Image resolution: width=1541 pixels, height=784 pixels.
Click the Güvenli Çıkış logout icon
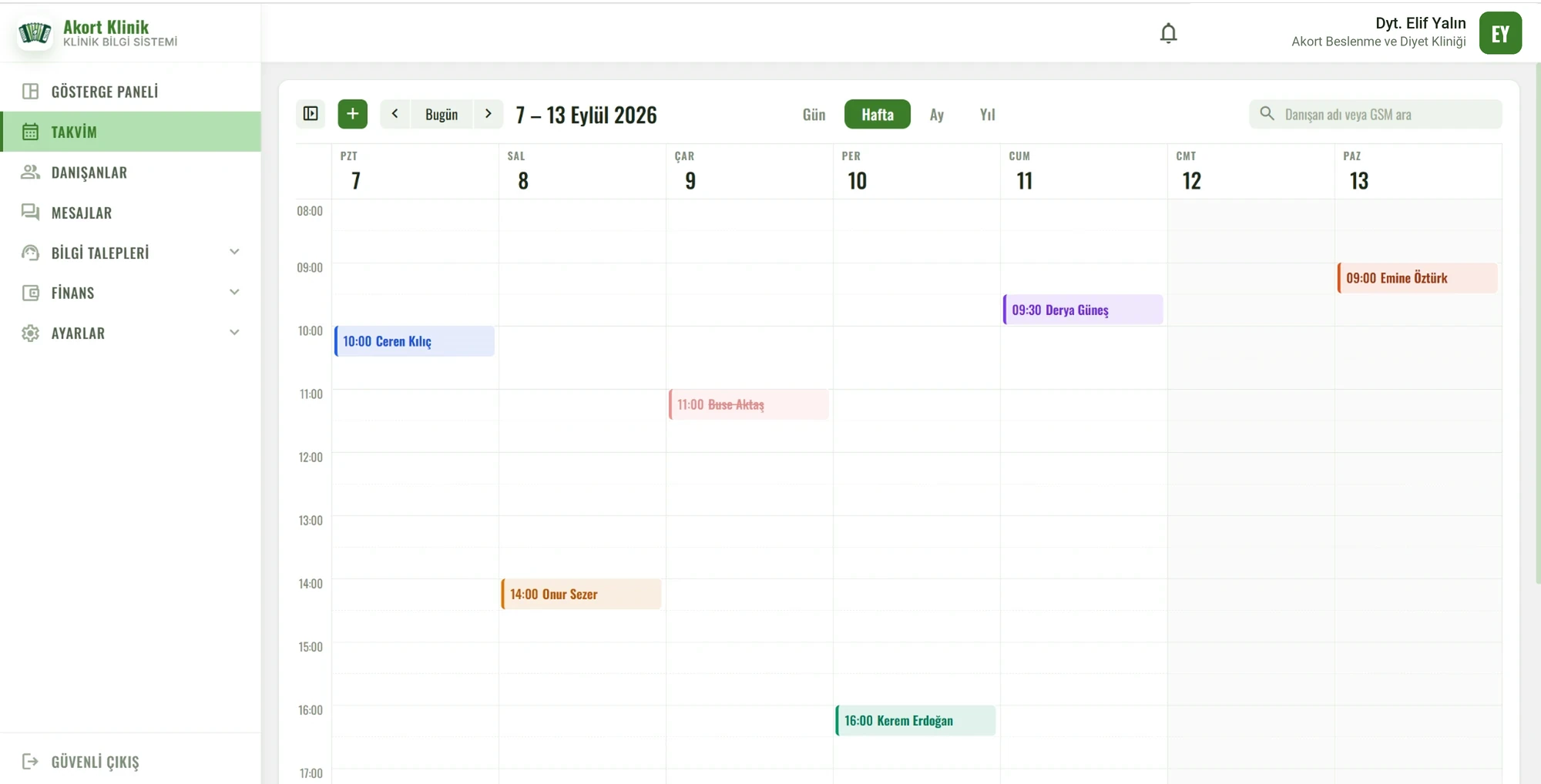pyautogui.click(x=30, y=762)
